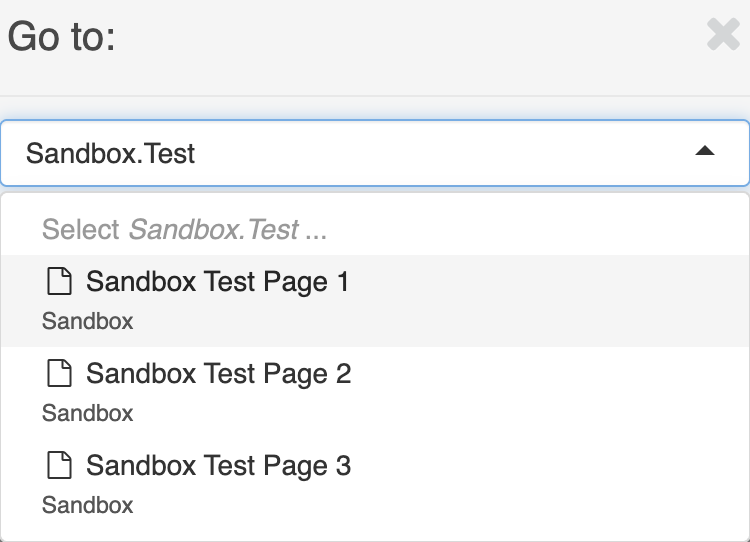Click the blank row area beside Page 3
Viewport: 750px width, 542px height.
(x=550, y=485)
